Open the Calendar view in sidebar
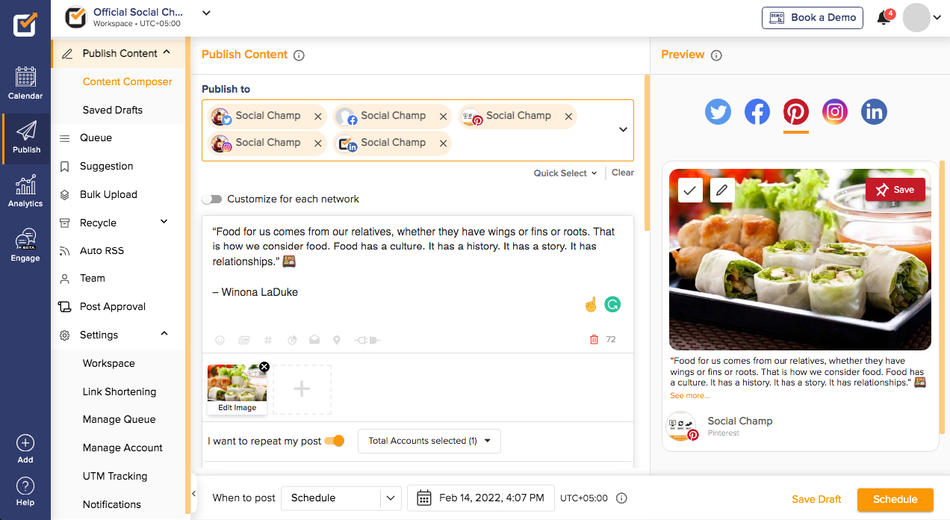This screenshot has height=520, width=950. click(25, 83)
